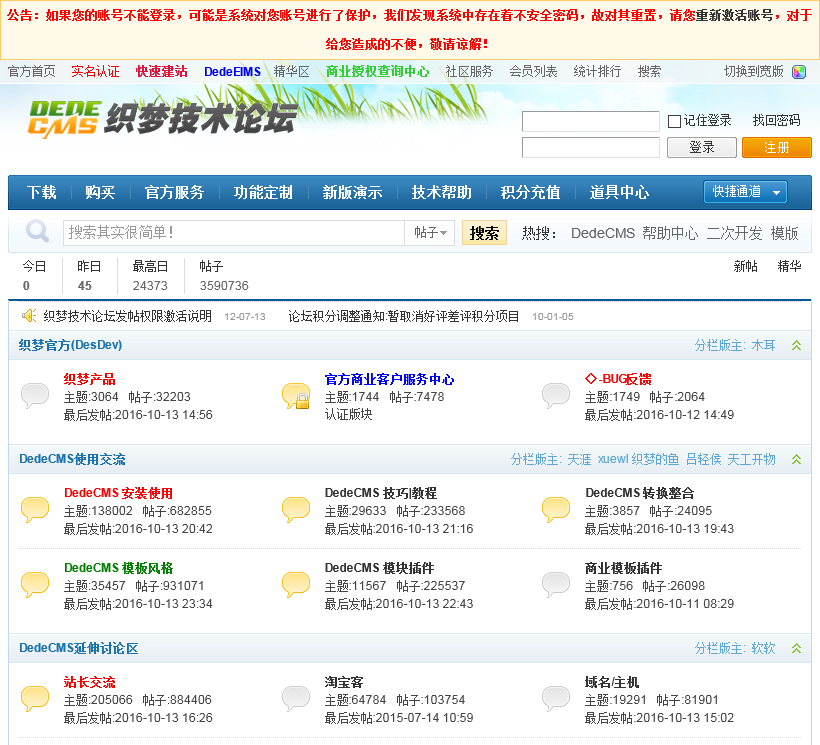Open the DedeCMS 模板风格 forum link

(118, 568)
